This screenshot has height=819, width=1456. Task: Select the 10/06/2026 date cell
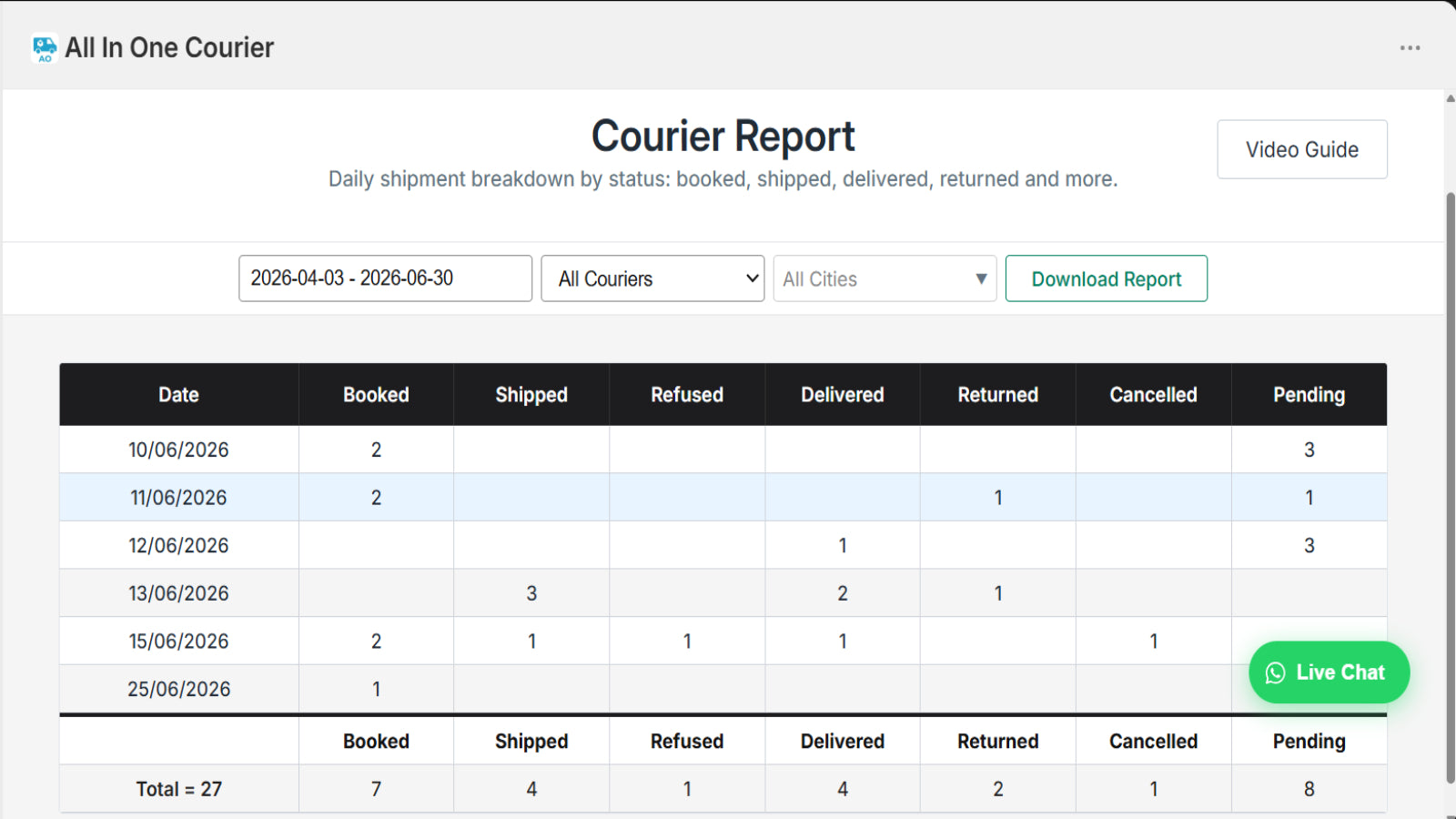tap(178, 450)
